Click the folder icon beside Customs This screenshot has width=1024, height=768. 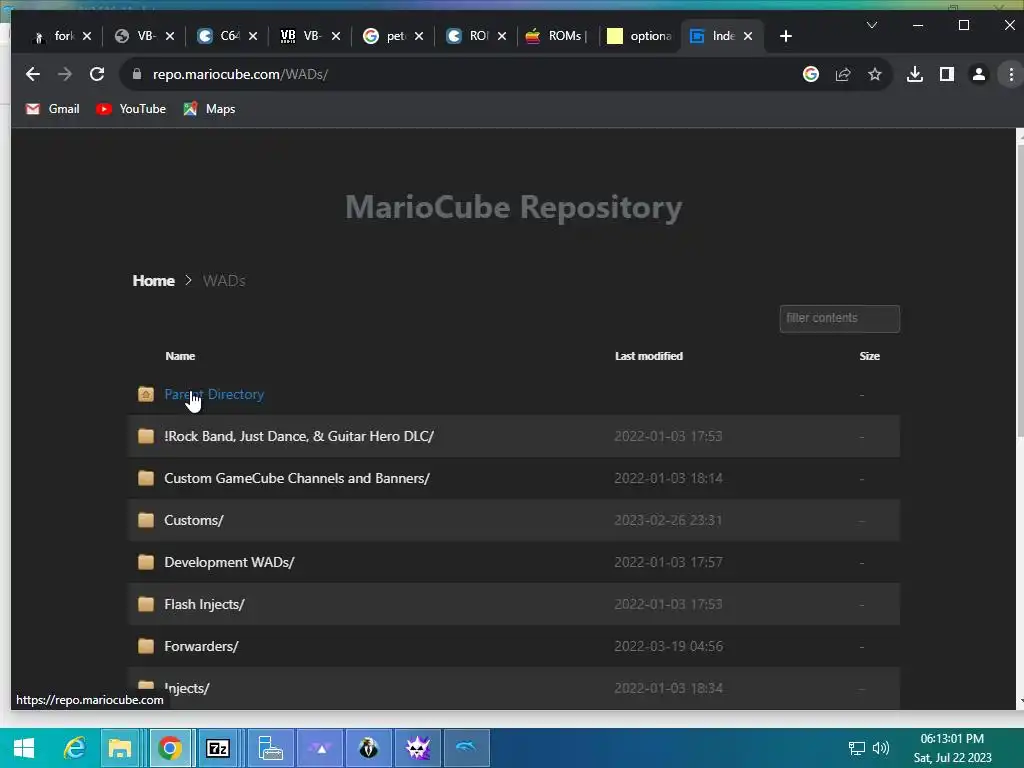(146, 520)
